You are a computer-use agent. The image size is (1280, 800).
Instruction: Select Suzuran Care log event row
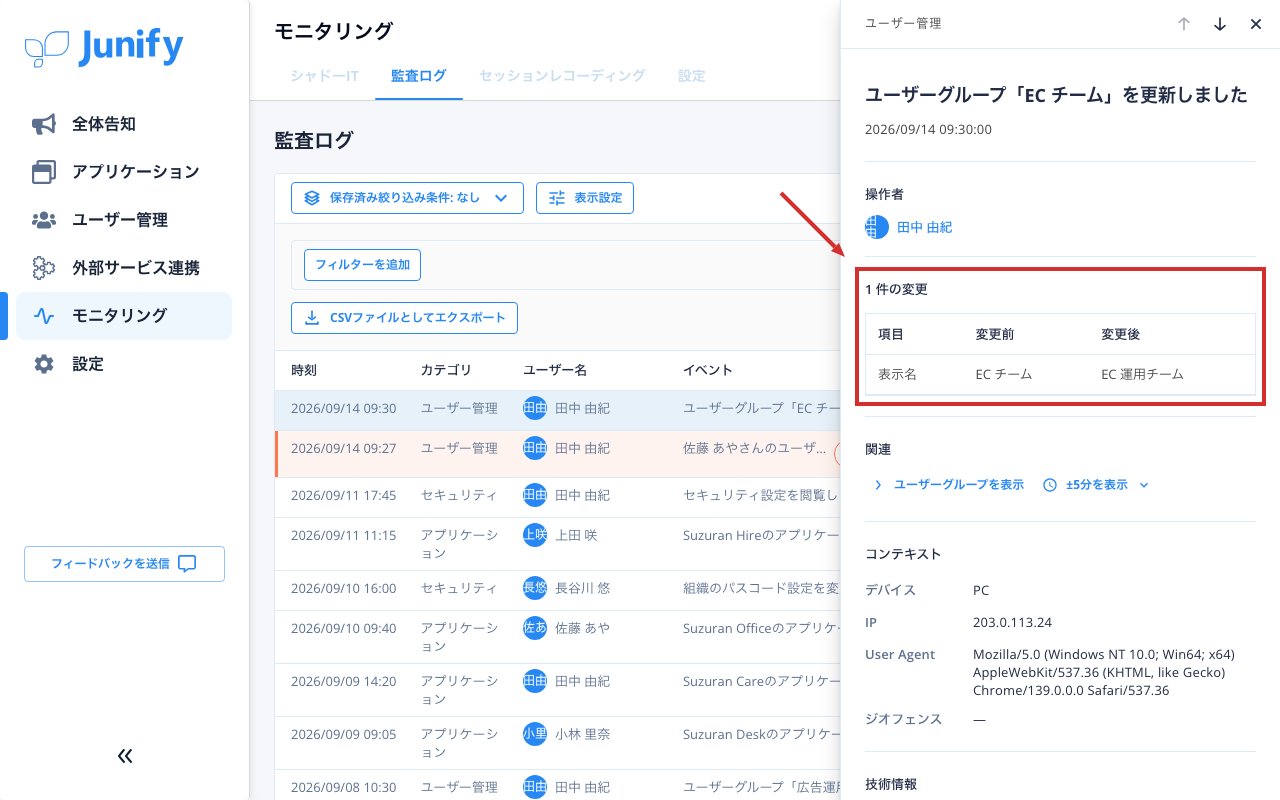(558, 690)
